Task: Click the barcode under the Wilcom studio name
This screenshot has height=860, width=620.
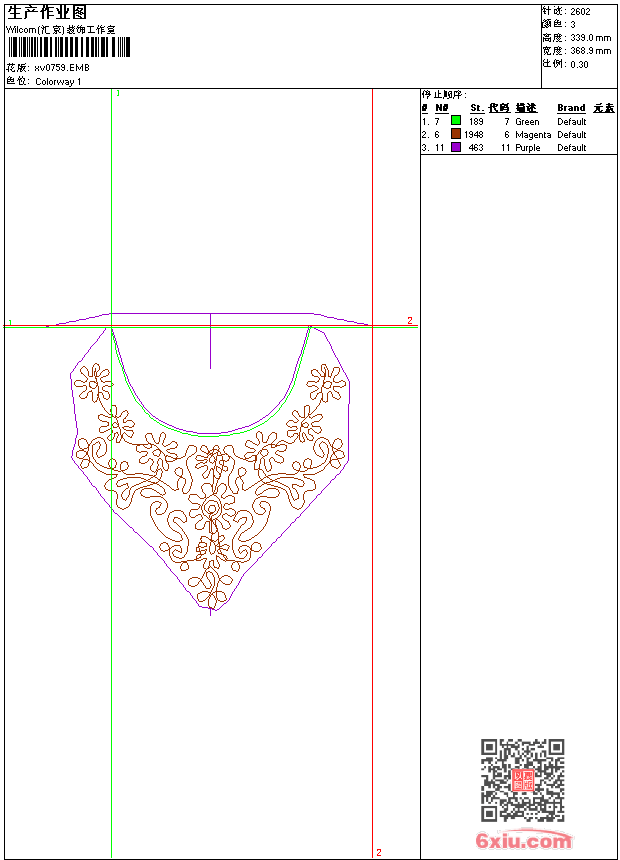Action: click(69, 47)
